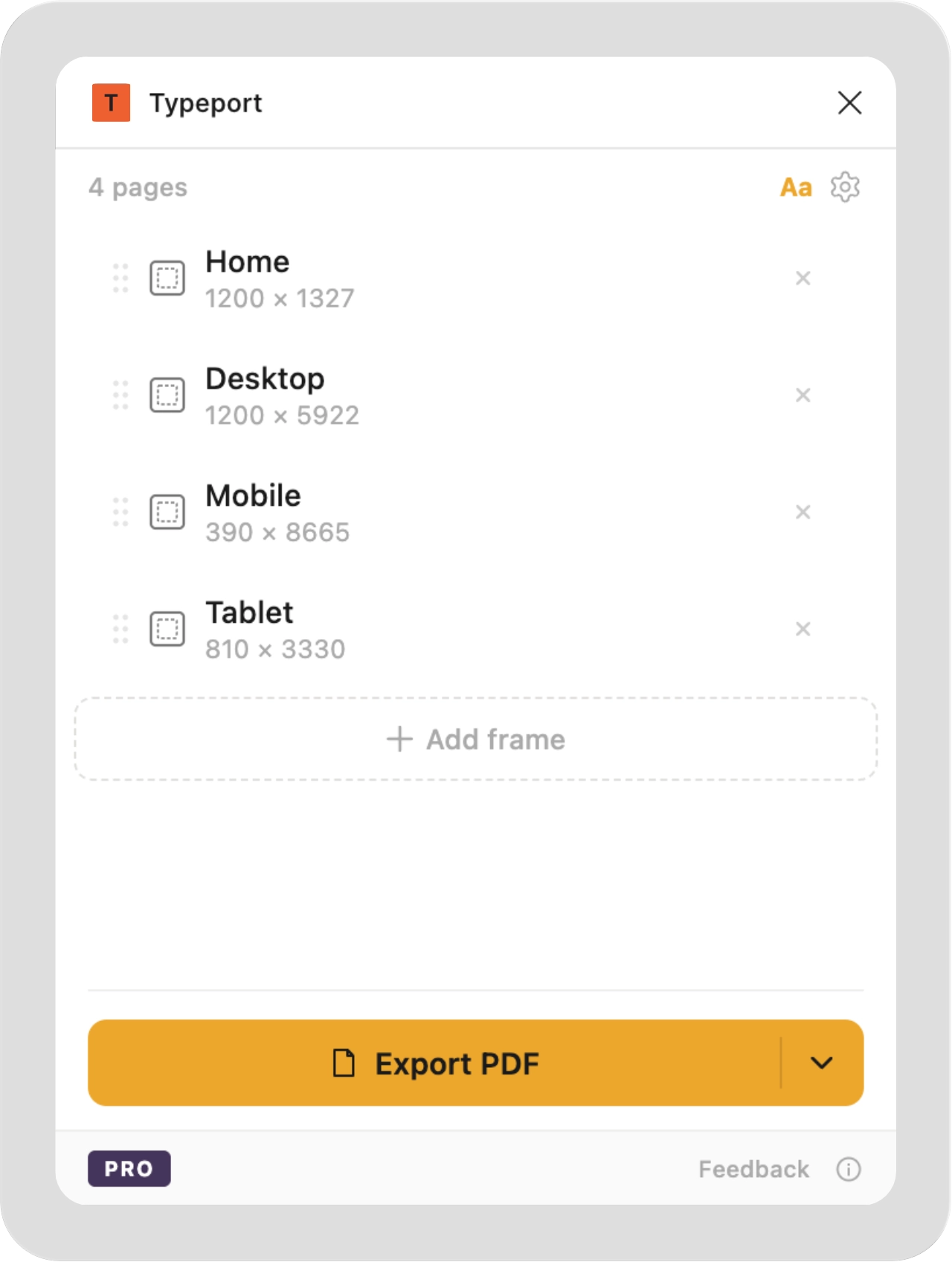Click the Typeport app logo icon
Image resolution: width=952 pixels, height=1262 pixels.
110,103
